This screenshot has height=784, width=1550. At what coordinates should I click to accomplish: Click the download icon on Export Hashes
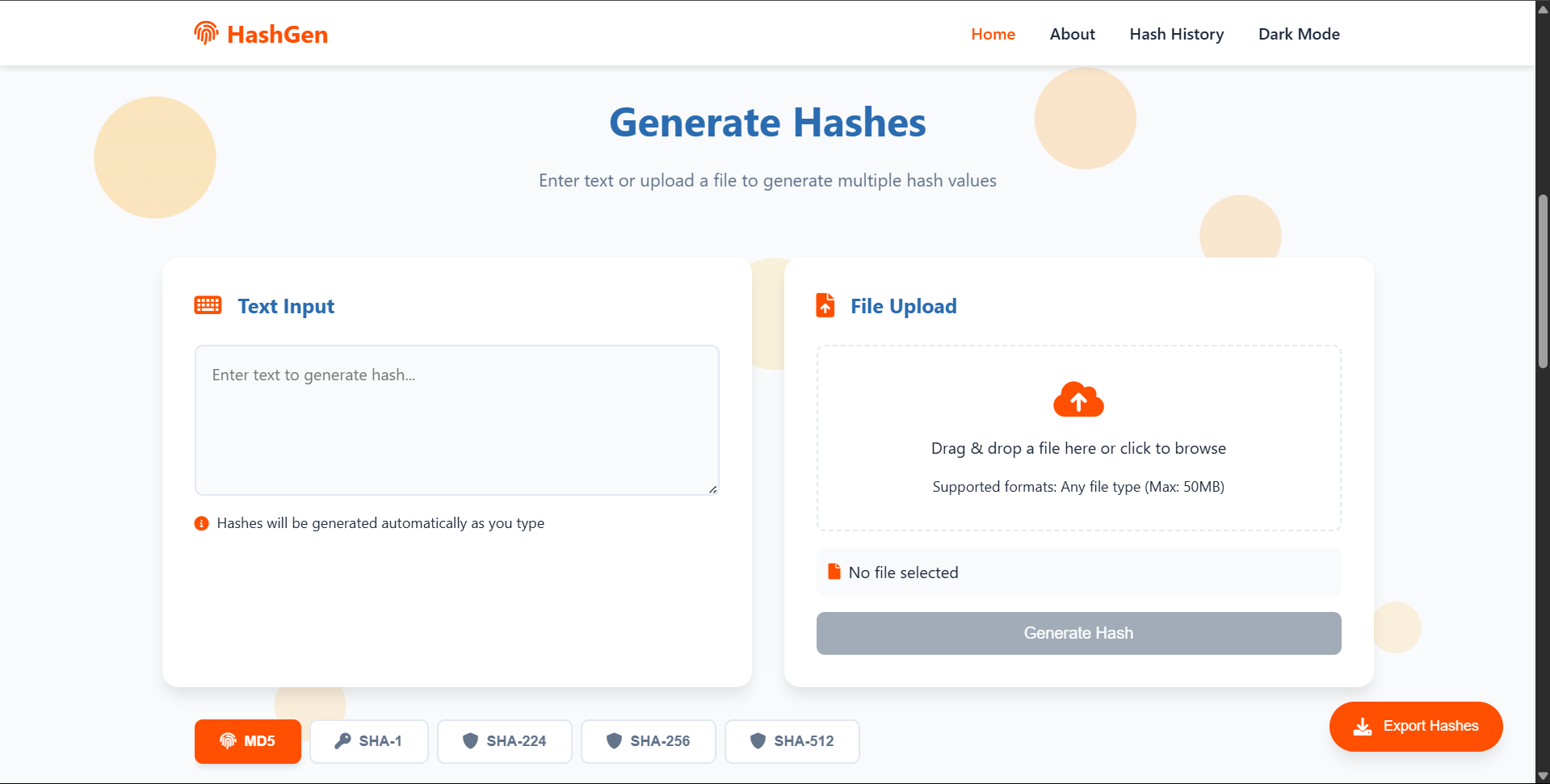tap(1363, 727)
